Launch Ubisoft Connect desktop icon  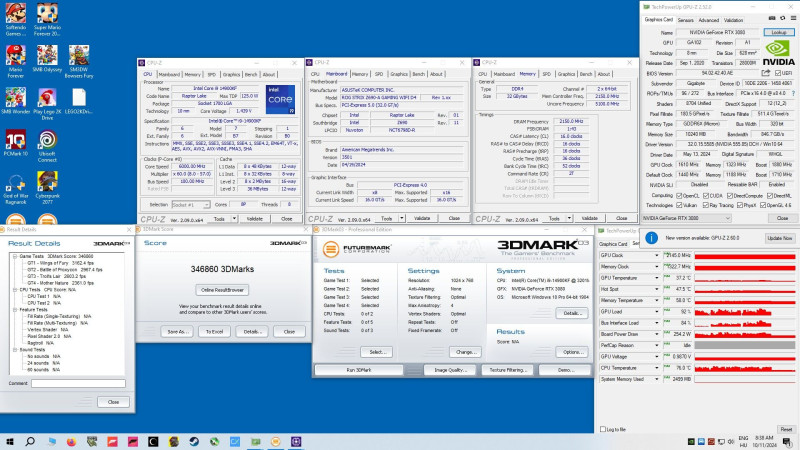47,145
